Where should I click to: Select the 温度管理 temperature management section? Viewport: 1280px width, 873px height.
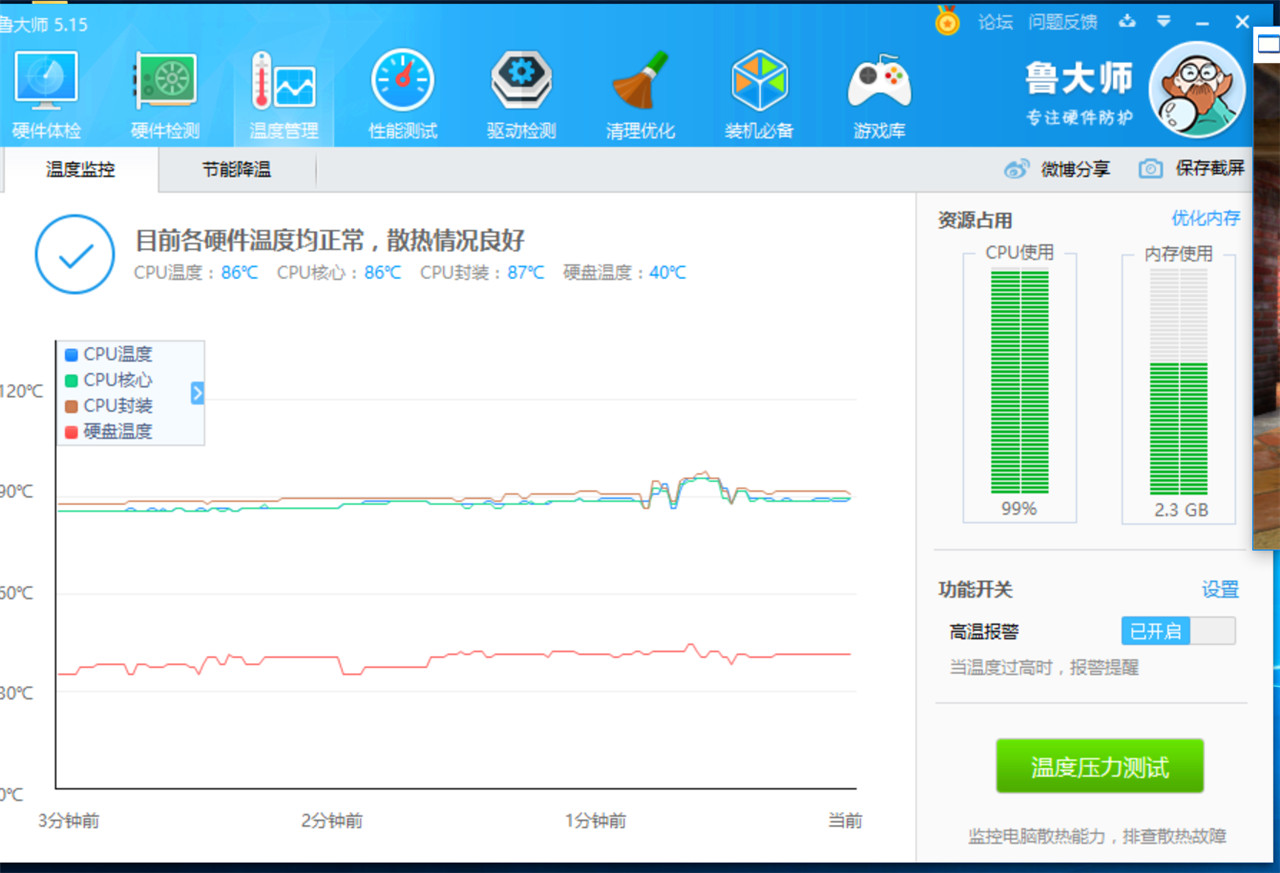[284, 96]
